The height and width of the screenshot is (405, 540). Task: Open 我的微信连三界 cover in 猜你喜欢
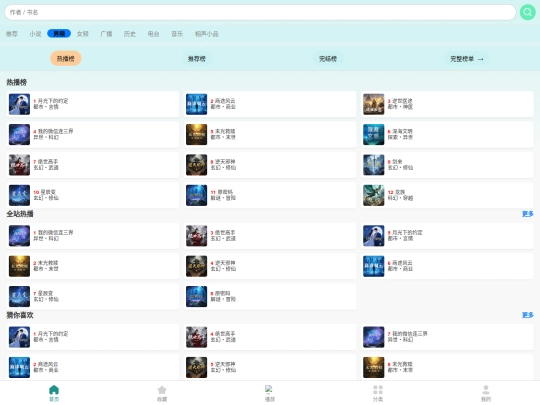pos(374,337)
